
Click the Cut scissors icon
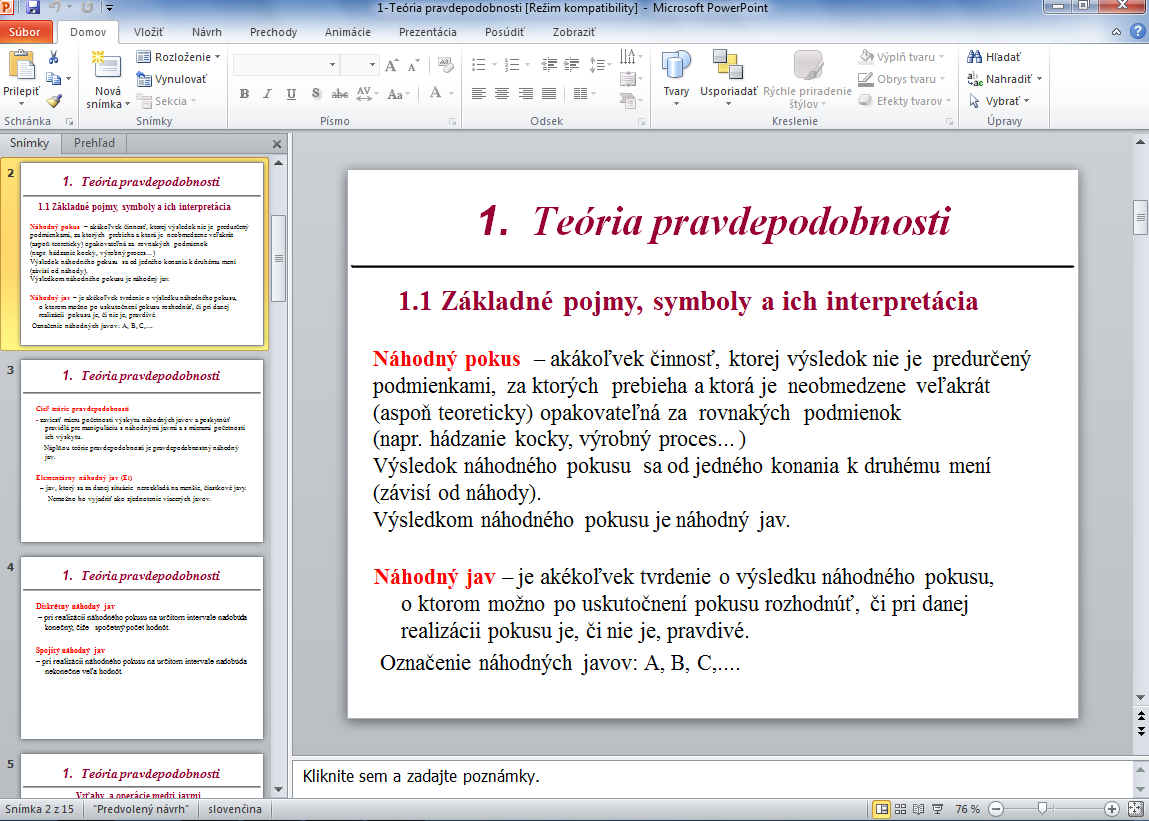click(x=54, y=57)
